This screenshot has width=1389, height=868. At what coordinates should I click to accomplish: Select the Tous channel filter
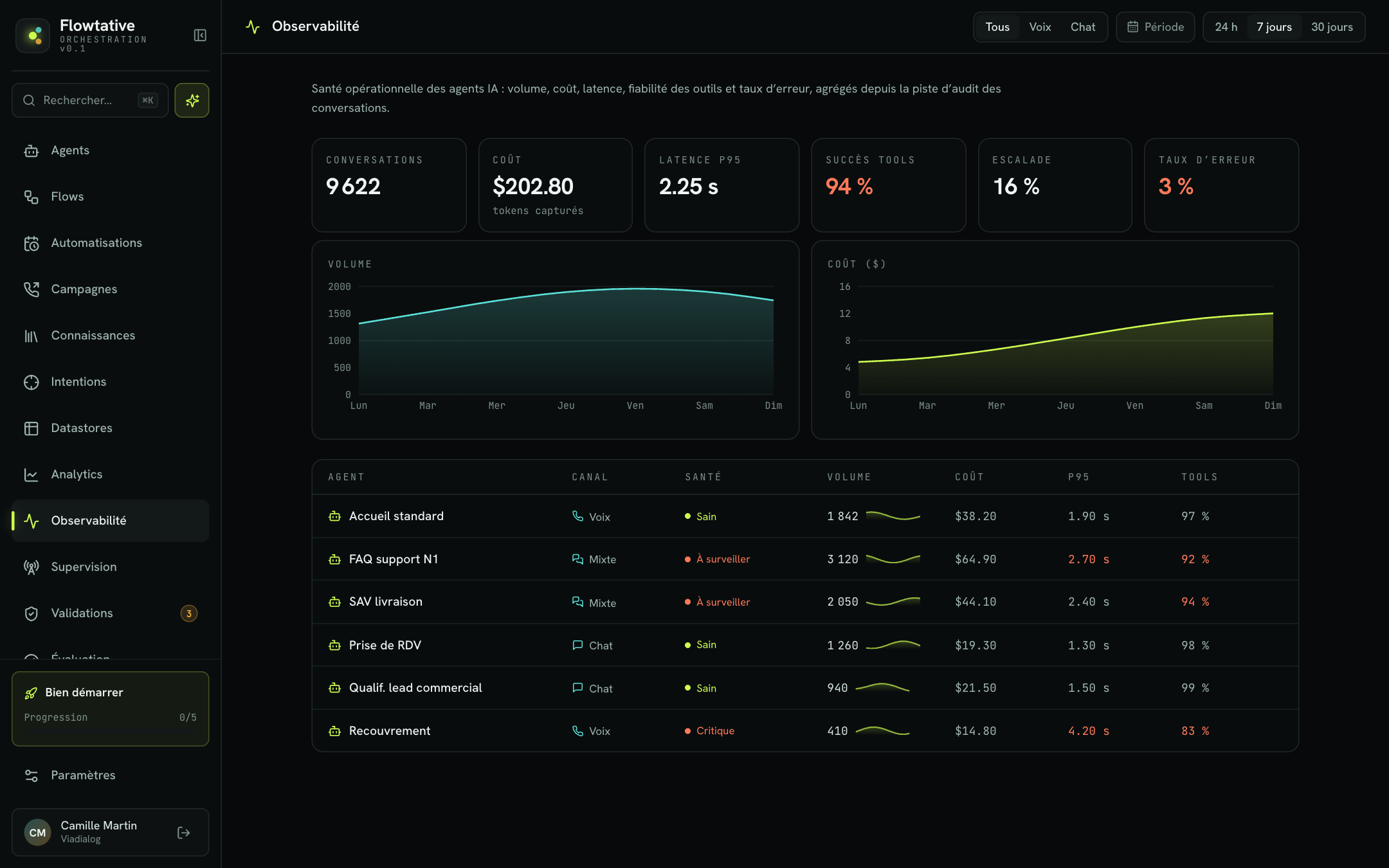pyautogui.click(x=997, y=27)
